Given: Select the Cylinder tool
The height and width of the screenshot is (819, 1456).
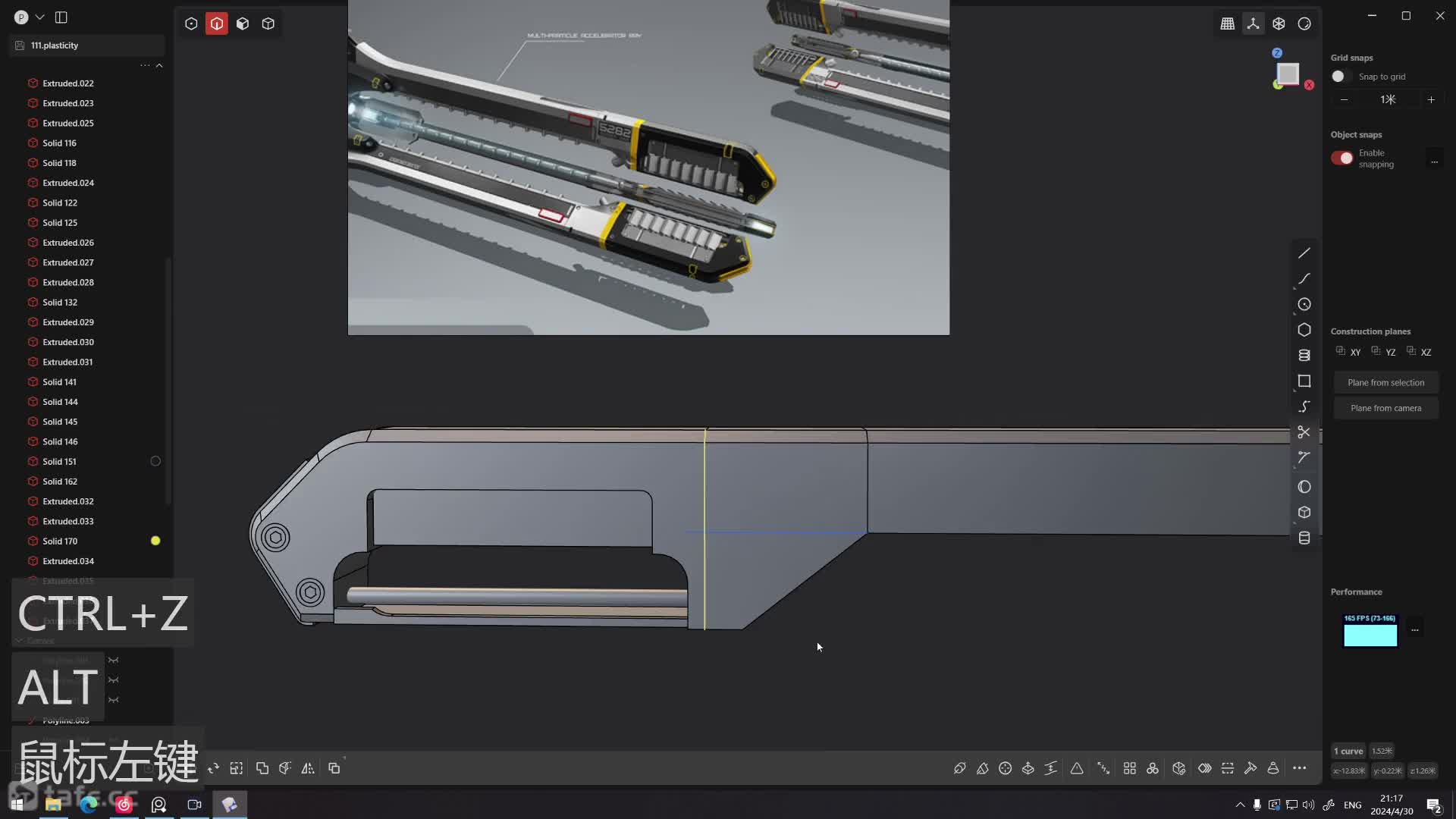Looking at the screenshot, I should [x=1304, y=538].
